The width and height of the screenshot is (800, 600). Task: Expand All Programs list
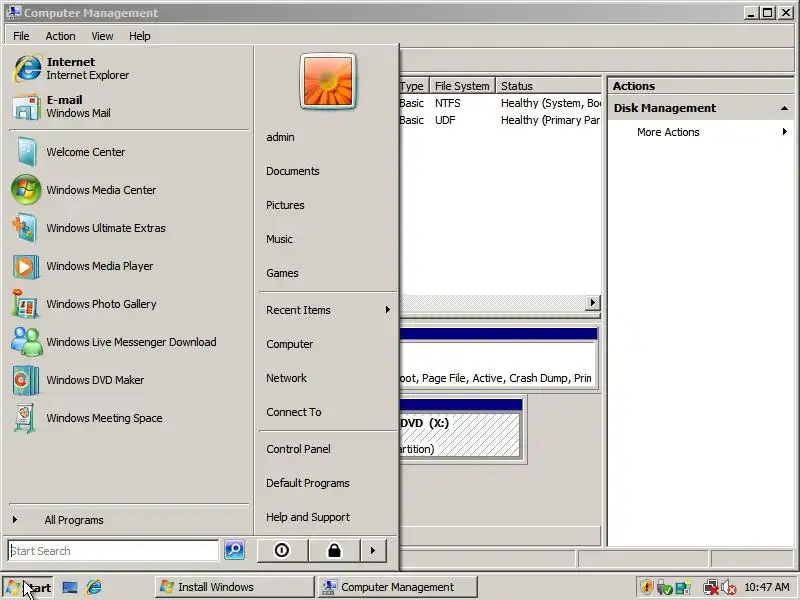pos(128,520)
